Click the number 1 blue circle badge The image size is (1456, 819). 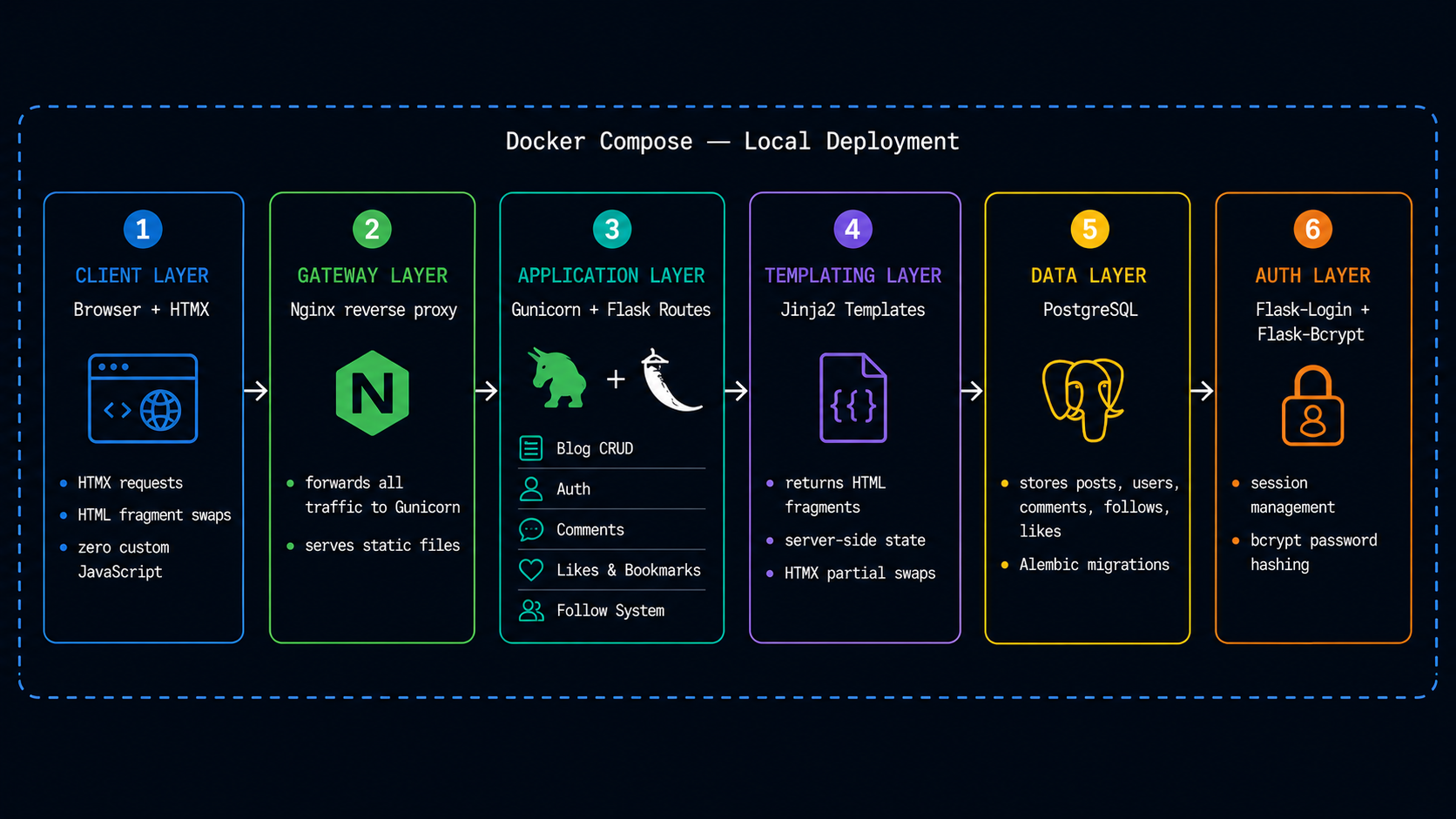click(143, 229)
